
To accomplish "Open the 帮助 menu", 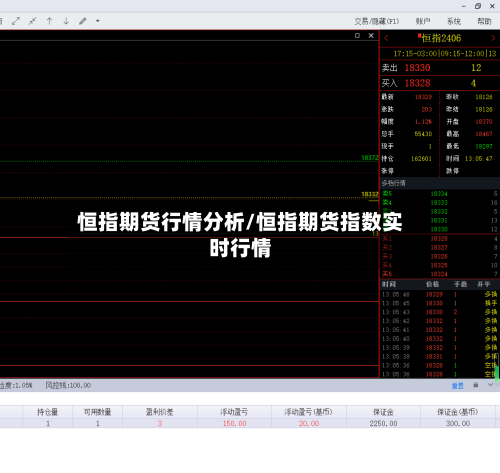I will (x=484, y=21).
